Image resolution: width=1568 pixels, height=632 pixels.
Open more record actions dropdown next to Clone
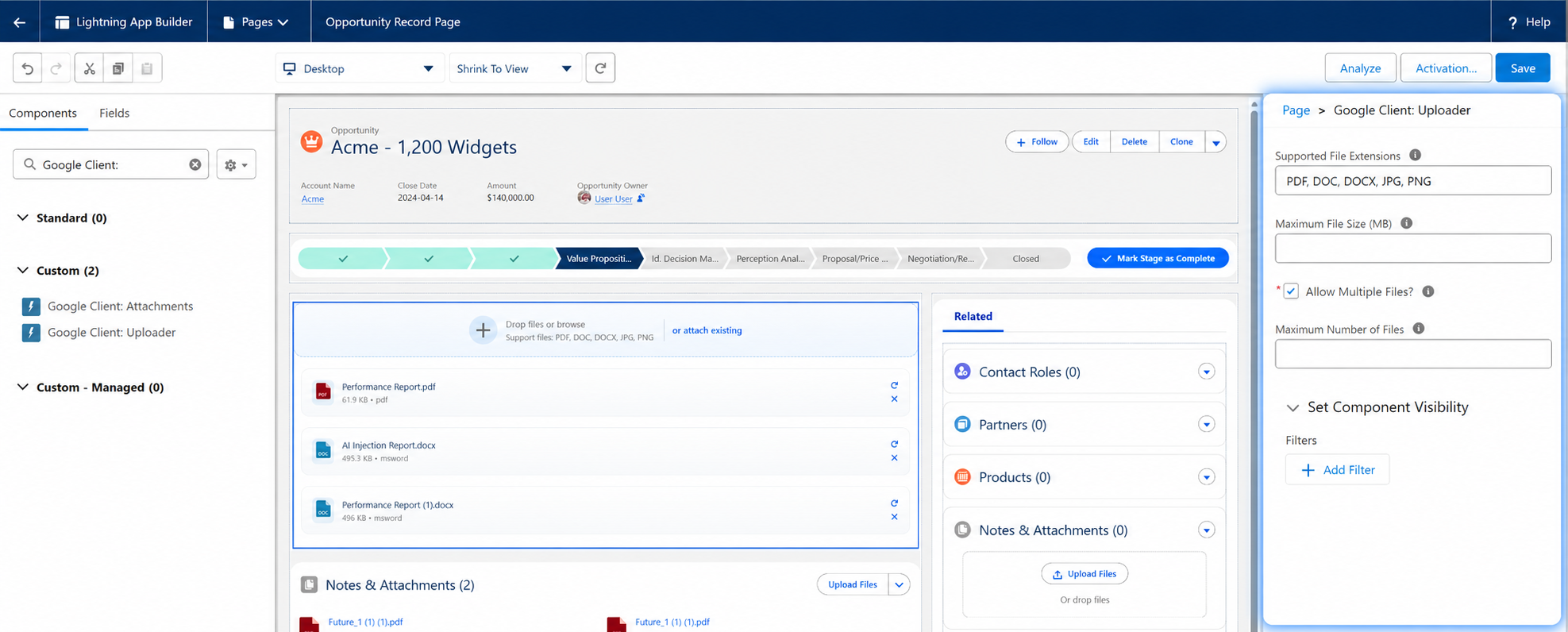(x=1215, y=142)
